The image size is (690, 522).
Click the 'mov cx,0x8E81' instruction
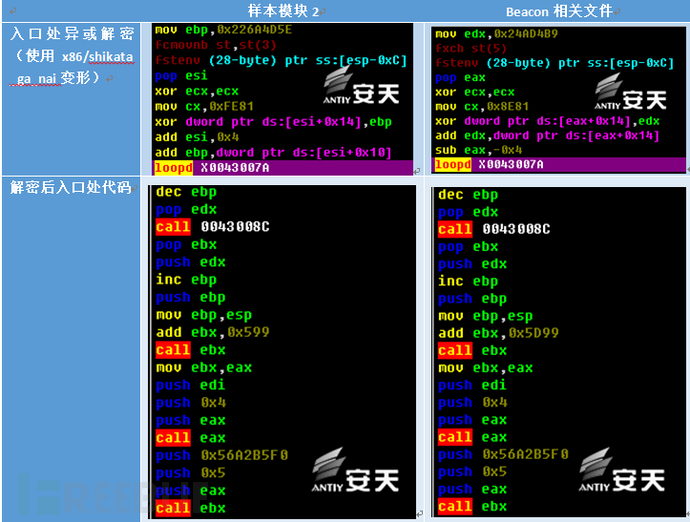[x=482, y=107]
